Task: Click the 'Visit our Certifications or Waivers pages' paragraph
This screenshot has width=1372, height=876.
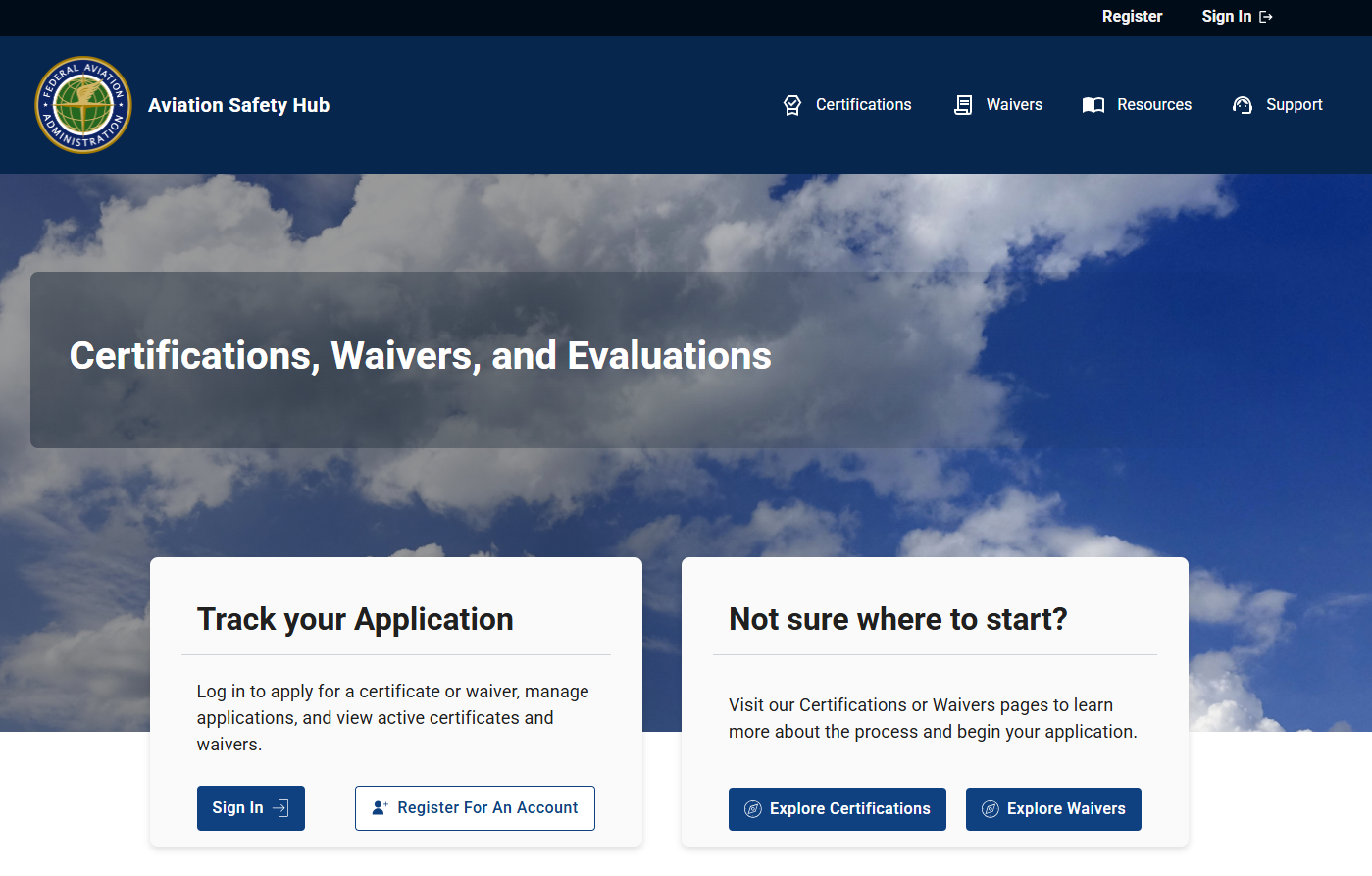Action: pyautogui.click(x=933, y=718)
